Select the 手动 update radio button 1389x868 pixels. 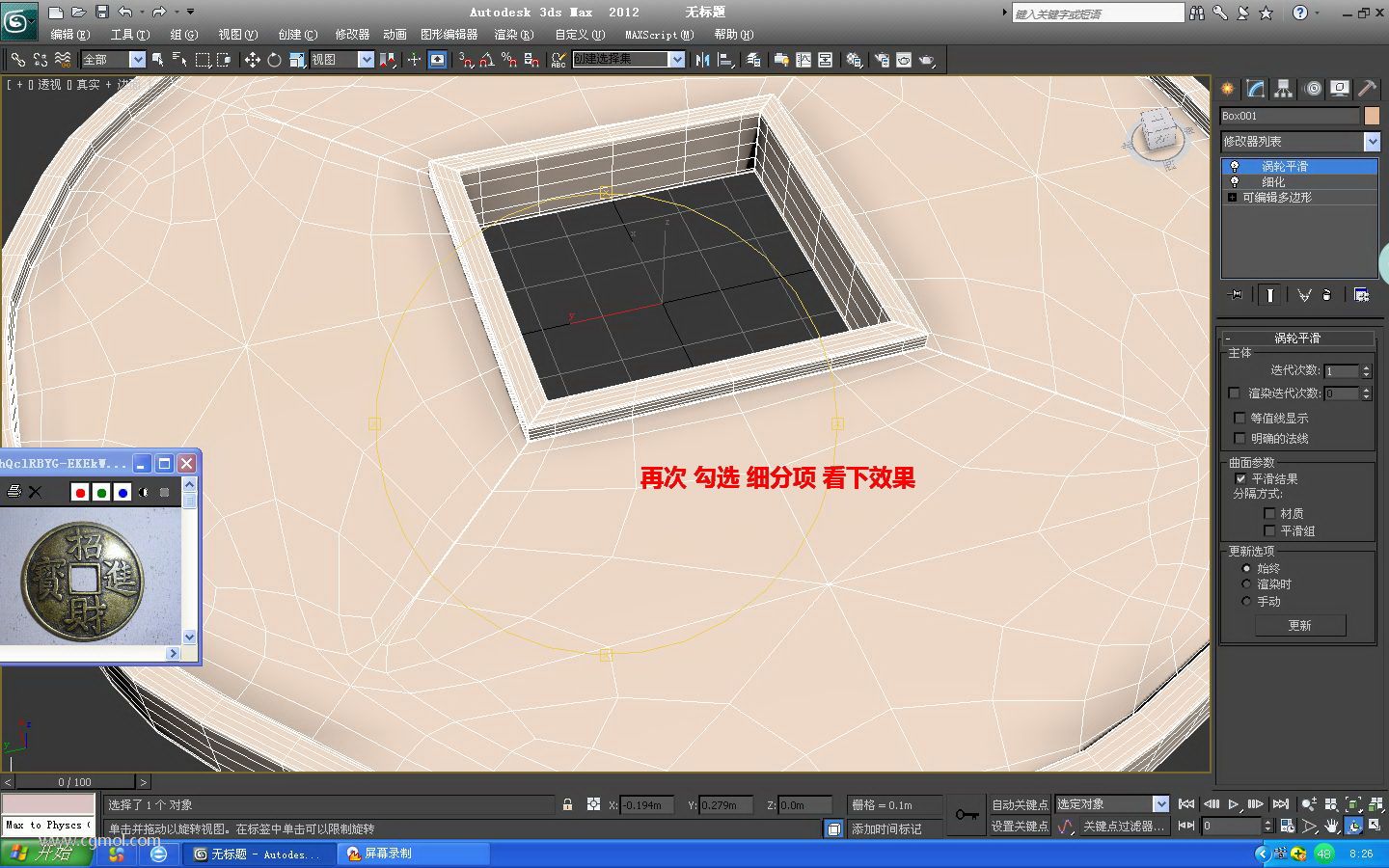[1246, 601]
